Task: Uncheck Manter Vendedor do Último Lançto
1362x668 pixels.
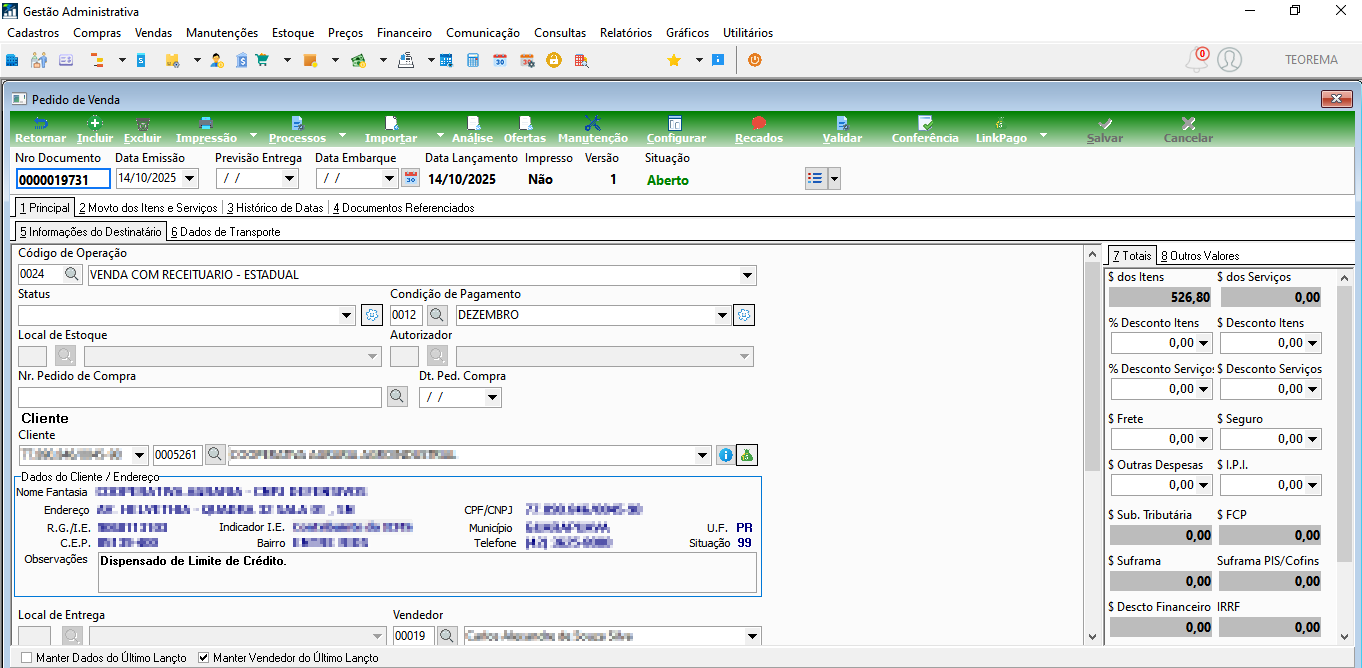Action: click(x=204, y=658)
